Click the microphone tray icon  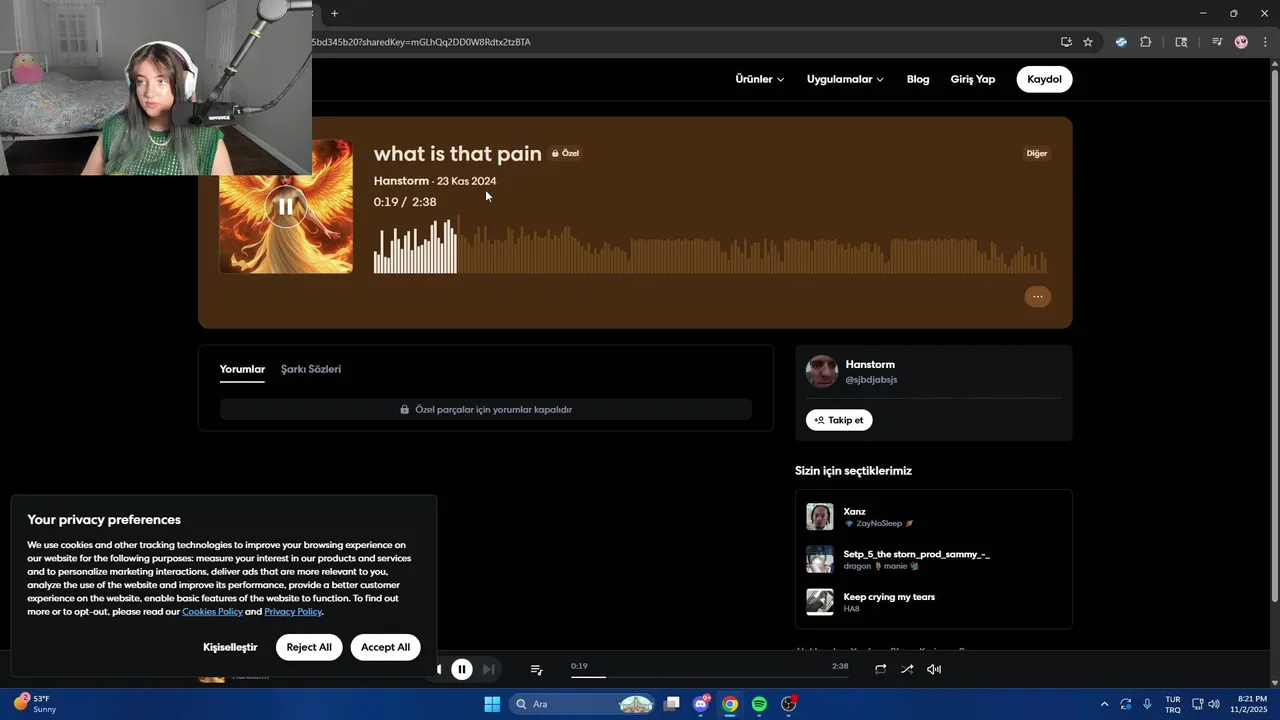point(1147,704)
